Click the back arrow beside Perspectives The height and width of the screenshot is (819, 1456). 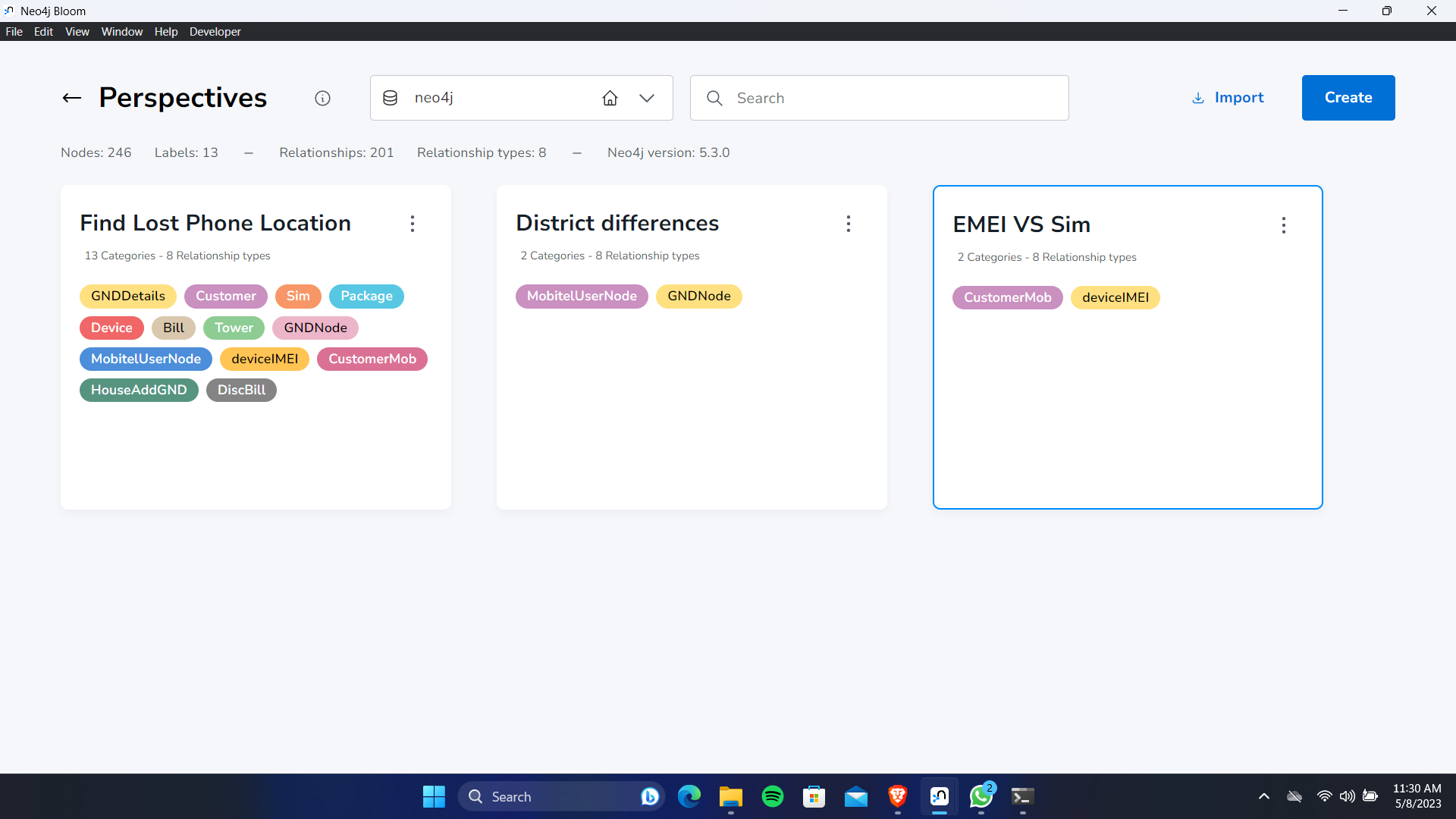point(71,98)
